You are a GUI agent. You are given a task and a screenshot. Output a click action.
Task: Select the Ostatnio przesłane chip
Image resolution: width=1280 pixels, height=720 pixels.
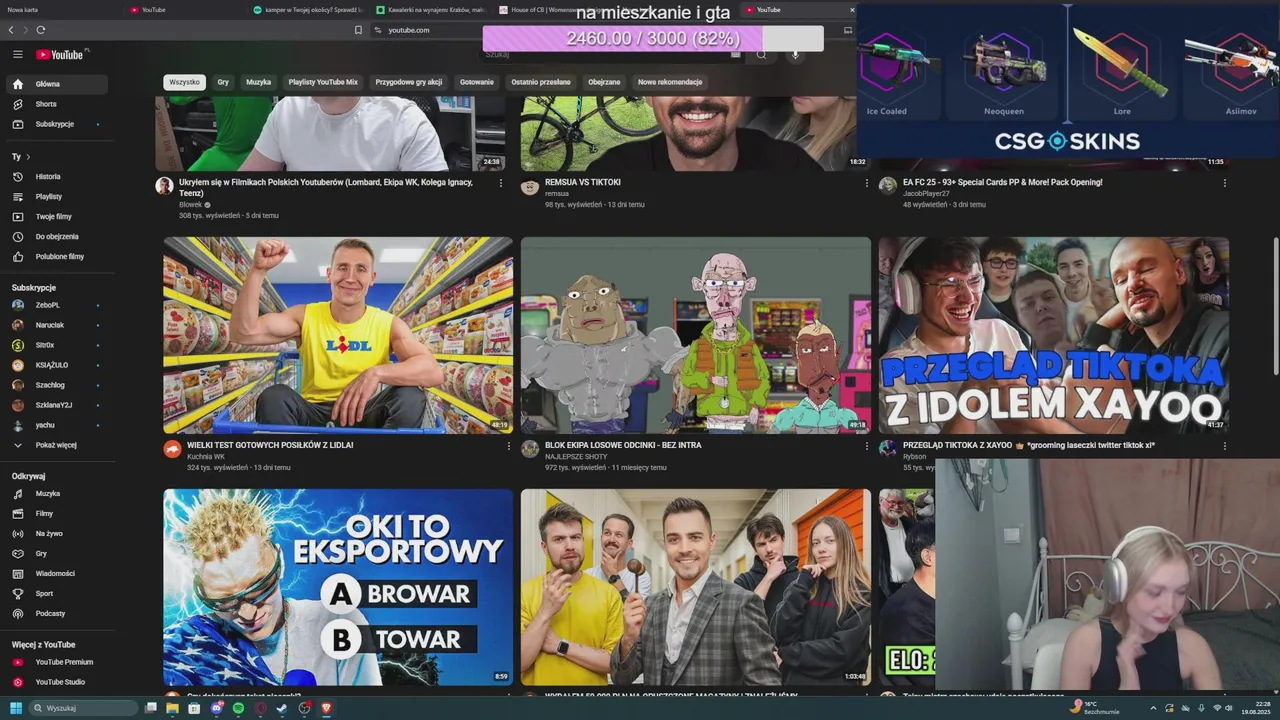tap(541, 82)
